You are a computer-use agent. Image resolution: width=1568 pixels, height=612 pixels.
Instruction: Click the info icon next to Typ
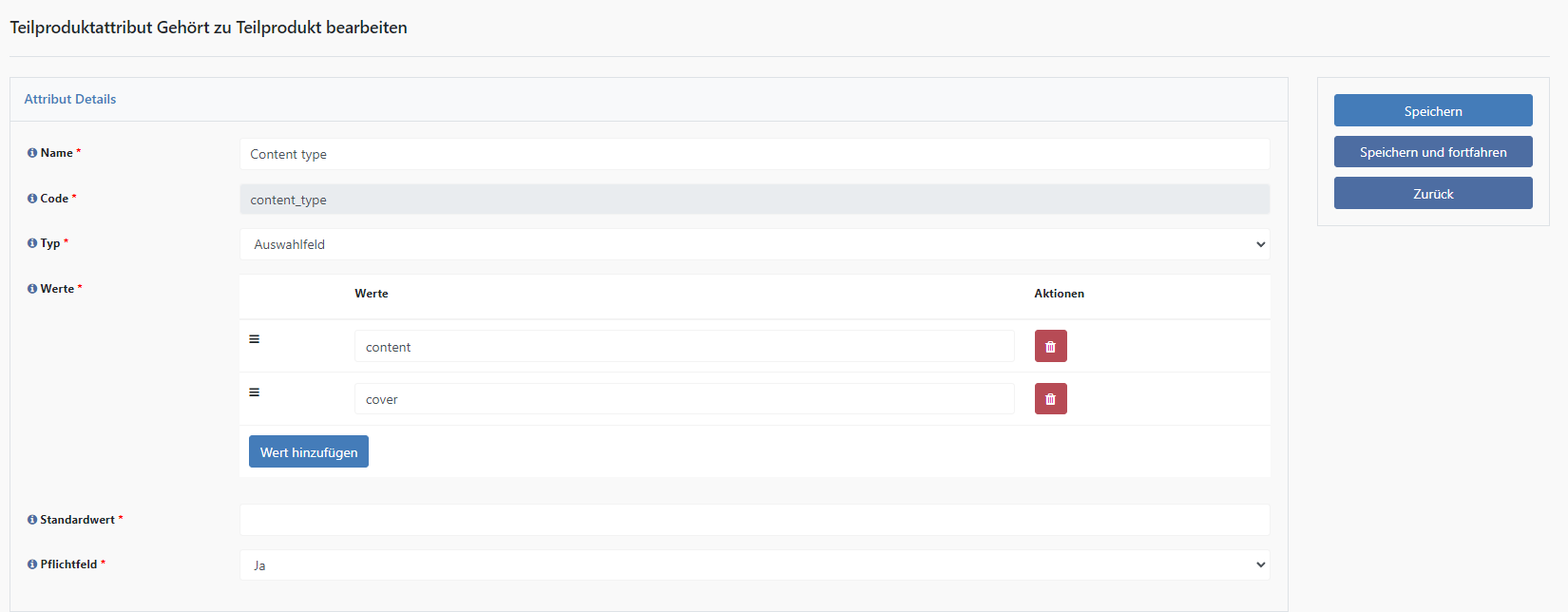(x=32, y=243)
